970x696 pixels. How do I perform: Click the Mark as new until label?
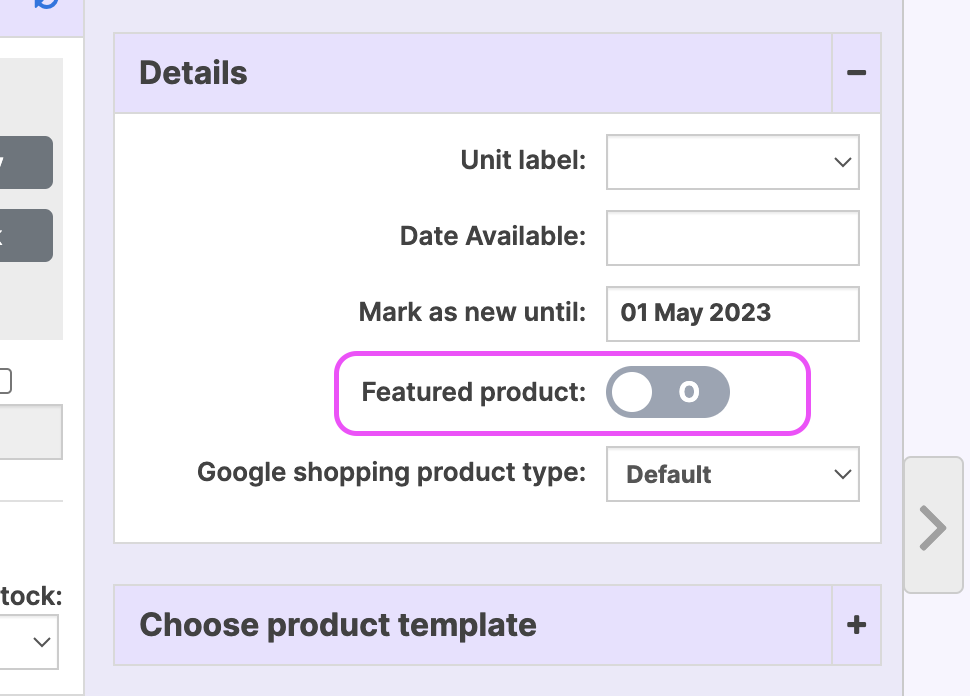click(x=472, y=312)
